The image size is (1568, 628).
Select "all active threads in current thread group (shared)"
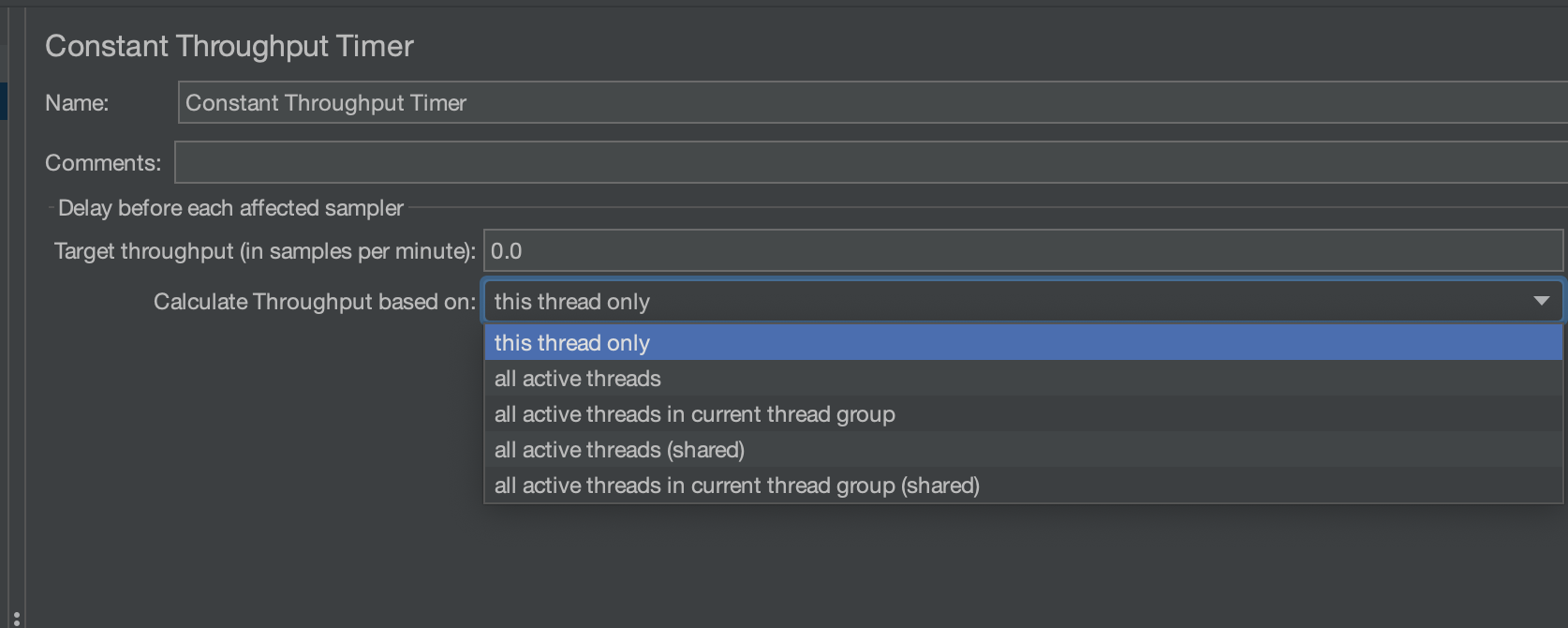tap(736, 486)
